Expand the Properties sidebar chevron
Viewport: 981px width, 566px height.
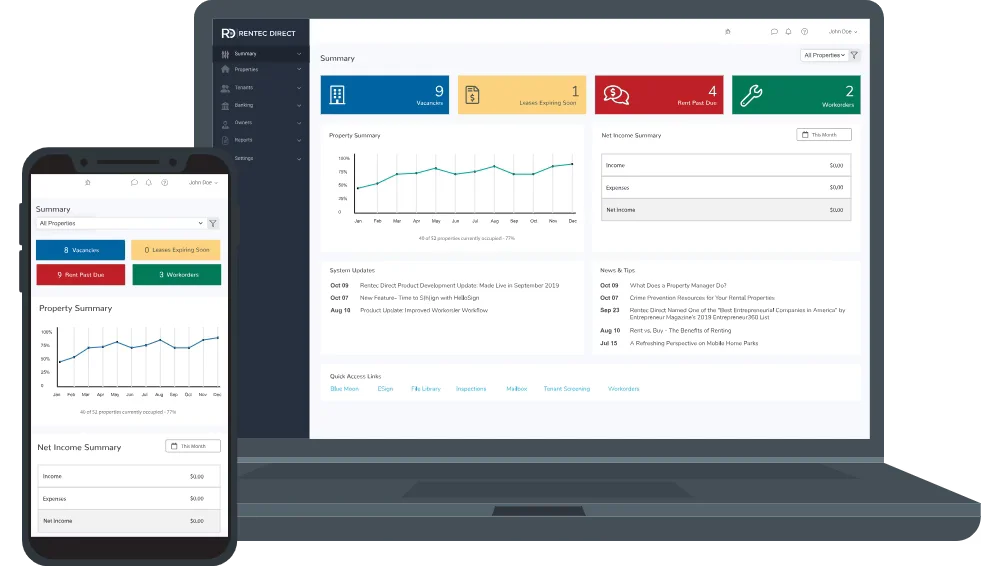coord(299,70)
